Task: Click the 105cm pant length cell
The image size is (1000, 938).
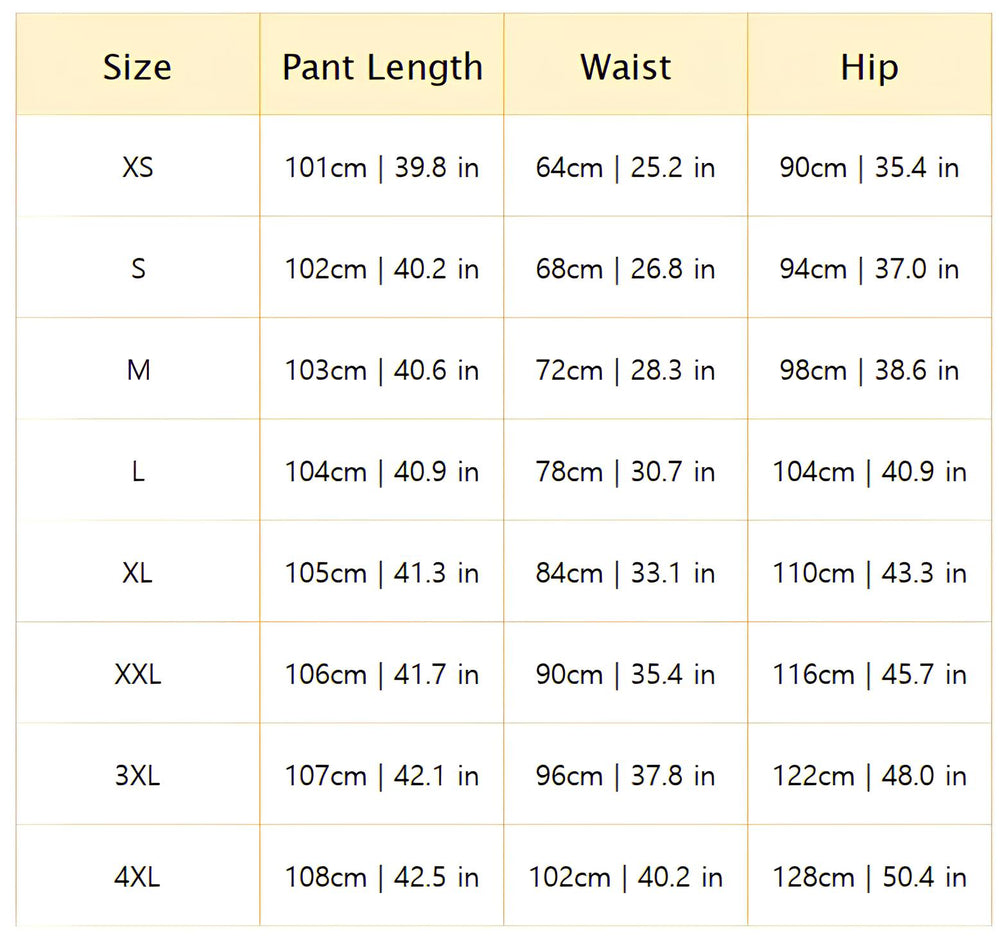Action: 382,573
